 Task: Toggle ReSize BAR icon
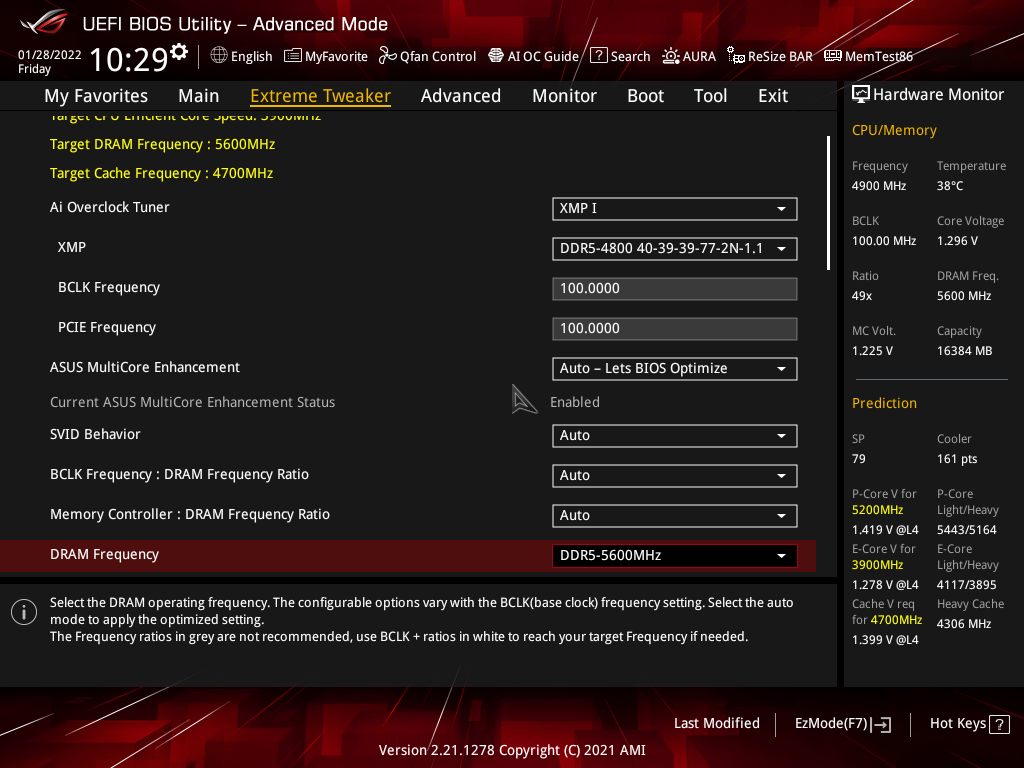pyautogui.click(x=736, y=56)
